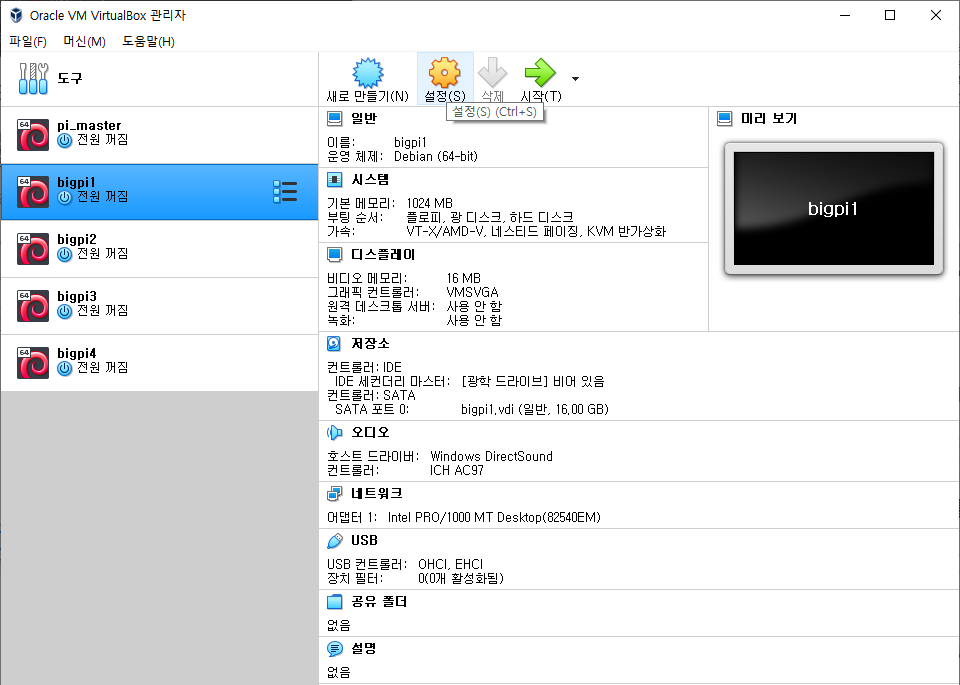Click the 새로 만들기(N) new VM icon

point(367,73)
